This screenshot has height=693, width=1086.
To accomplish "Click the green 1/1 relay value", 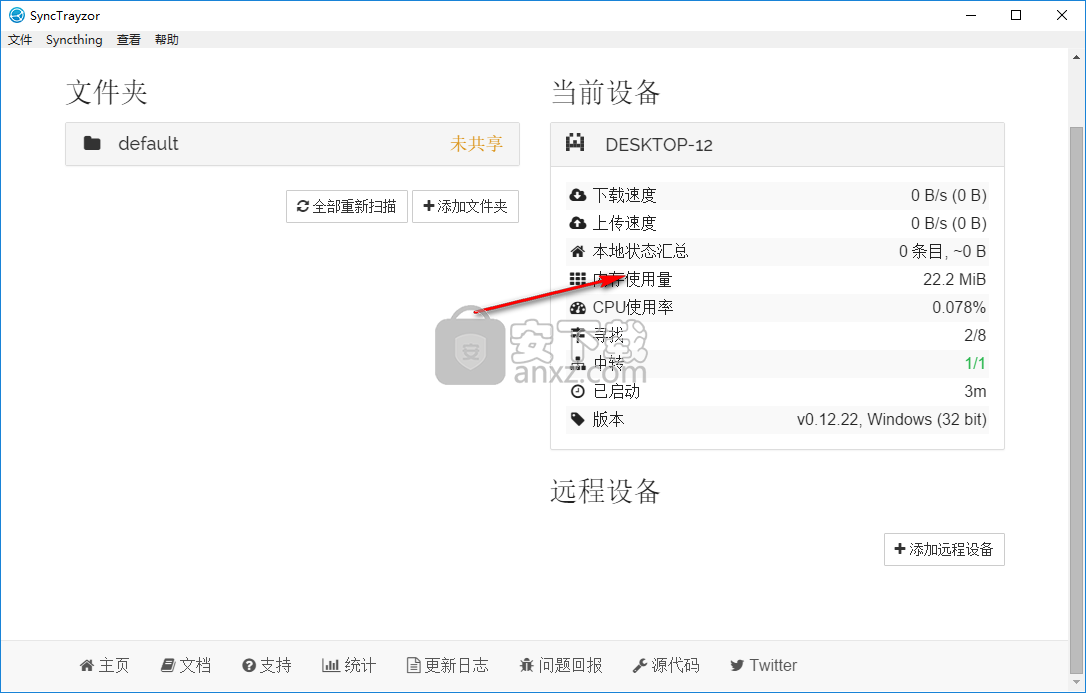I will point(975,363).
